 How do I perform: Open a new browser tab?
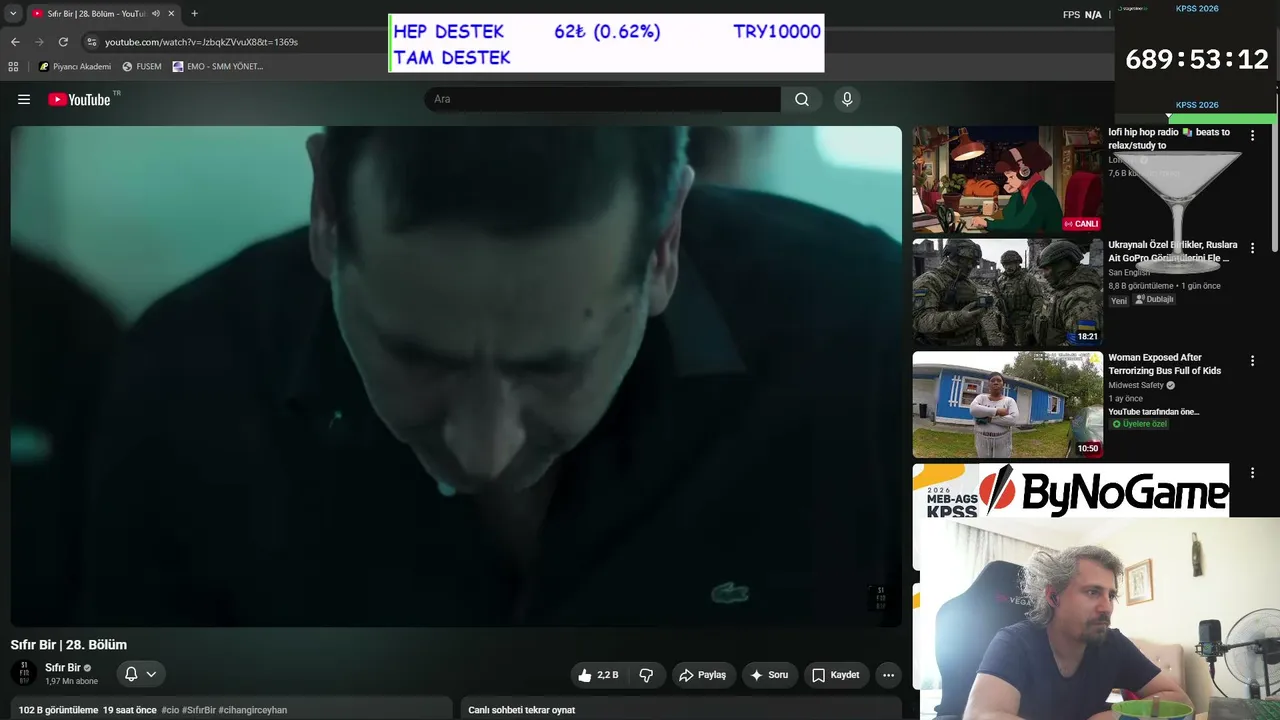click(194, 14)
